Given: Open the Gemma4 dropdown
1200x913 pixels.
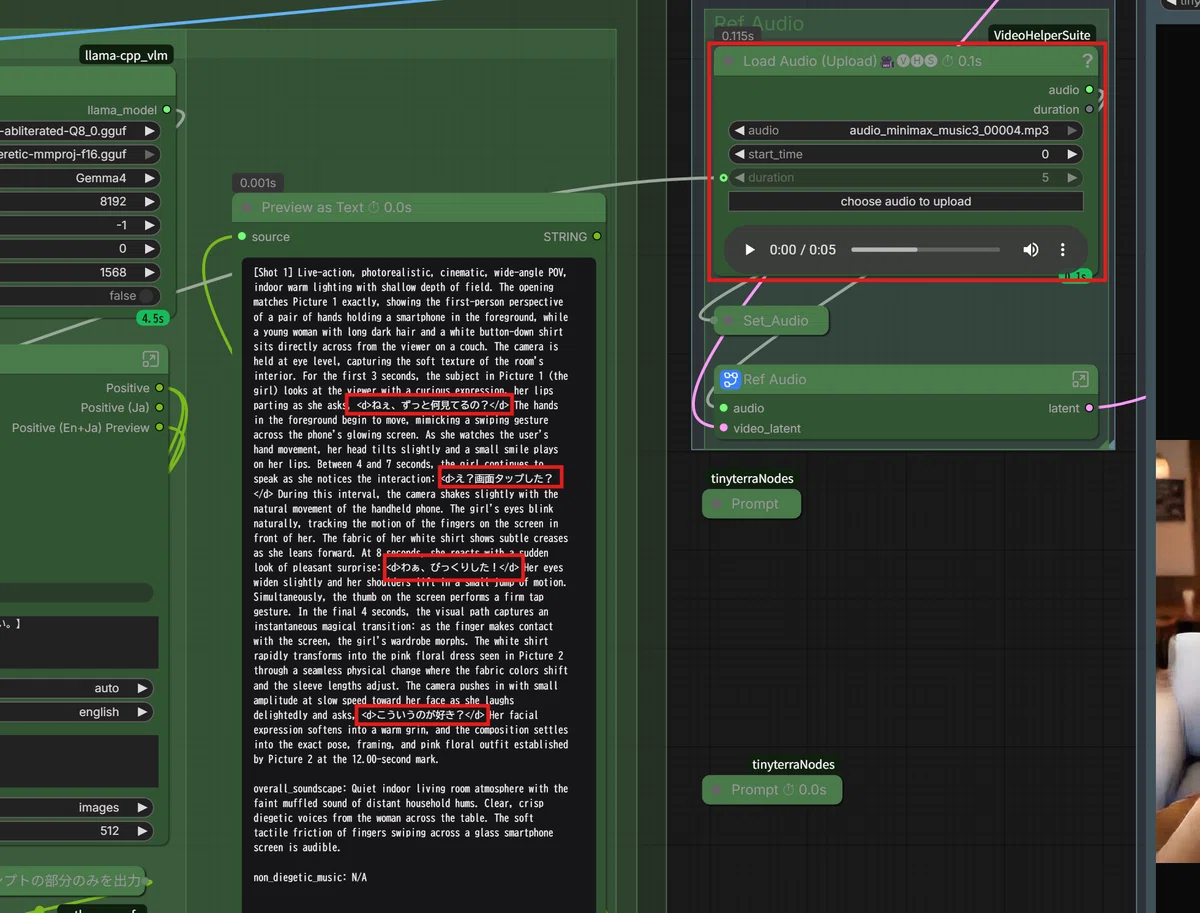Looking at the screenshot, I should click(80, 178).
